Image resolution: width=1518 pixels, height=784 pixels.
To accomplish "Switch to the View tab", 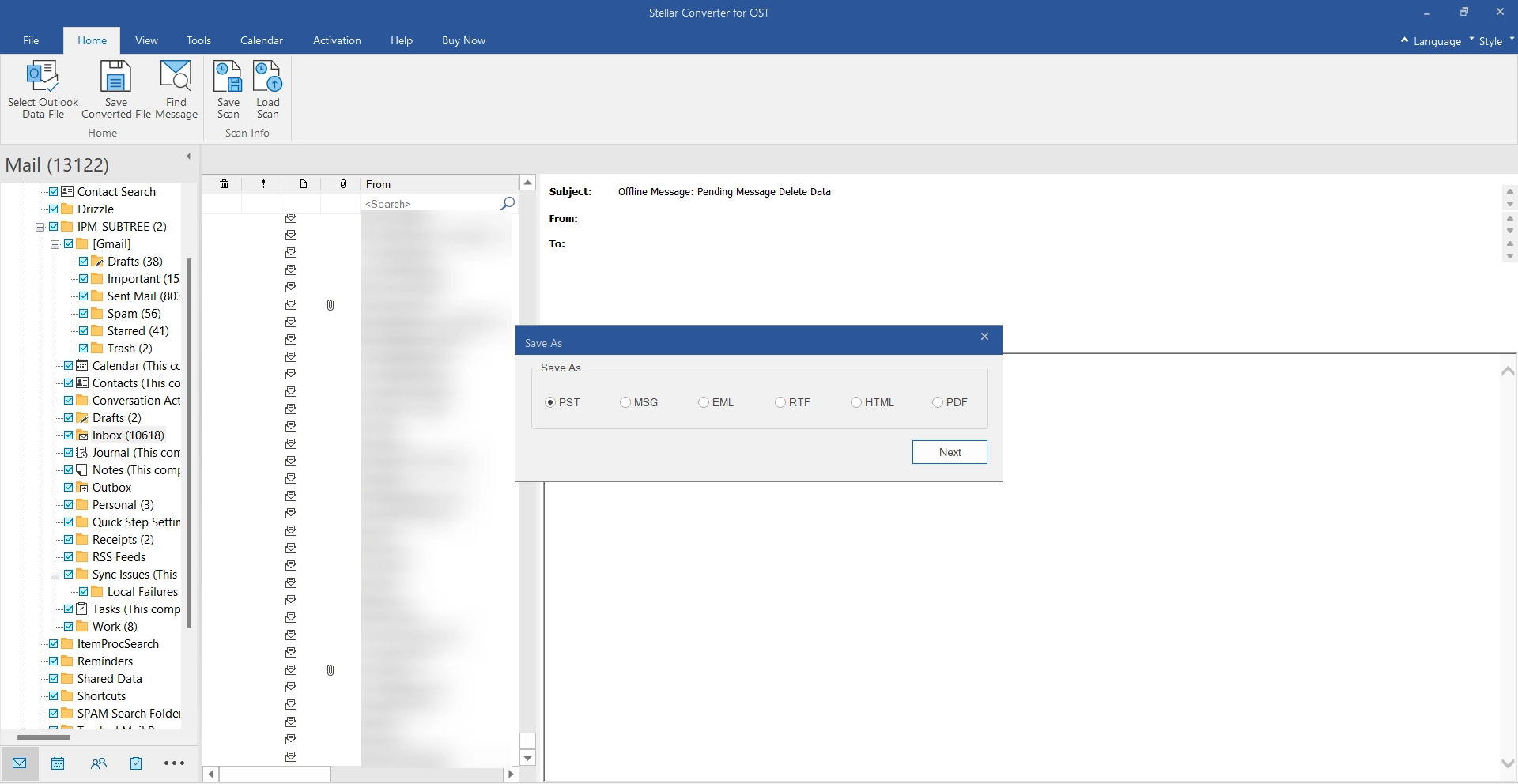I will (146, 40).
